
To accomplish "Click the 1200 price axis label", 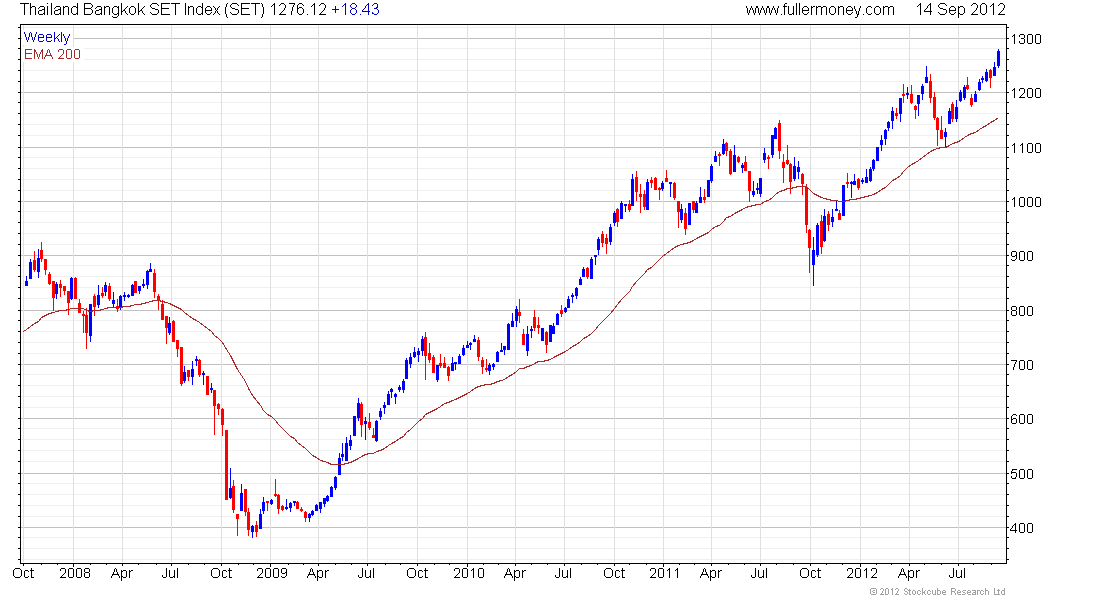I will (x=1026, y=93).
